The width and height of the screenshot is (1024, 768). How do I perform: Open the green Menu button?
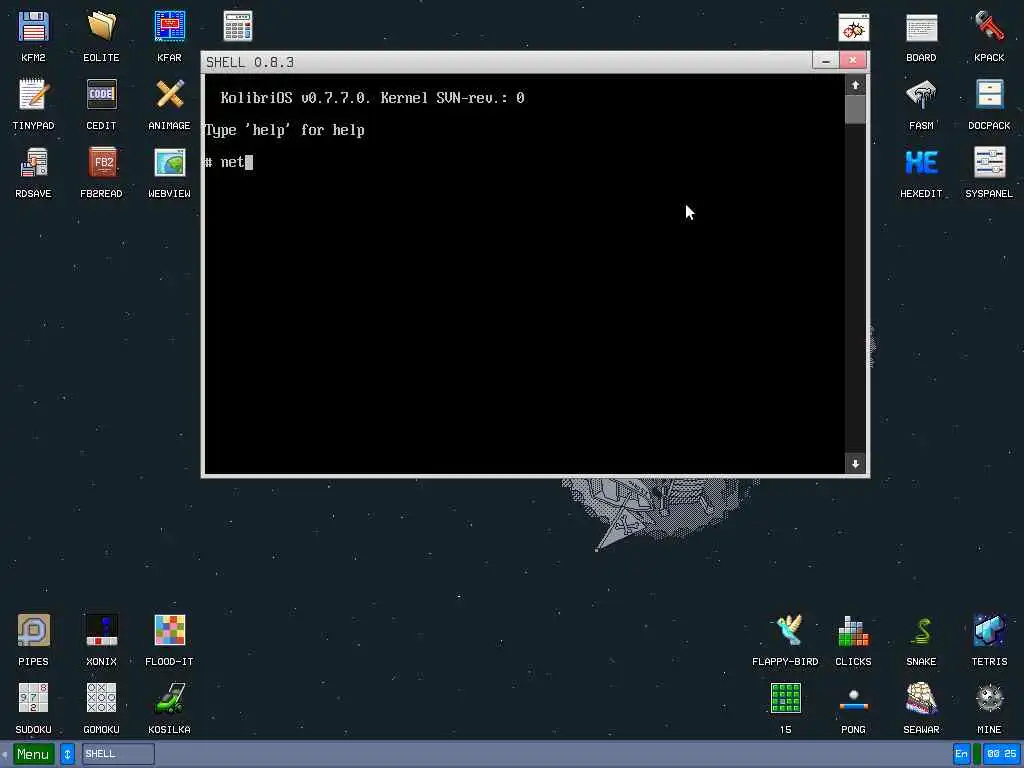33,754
